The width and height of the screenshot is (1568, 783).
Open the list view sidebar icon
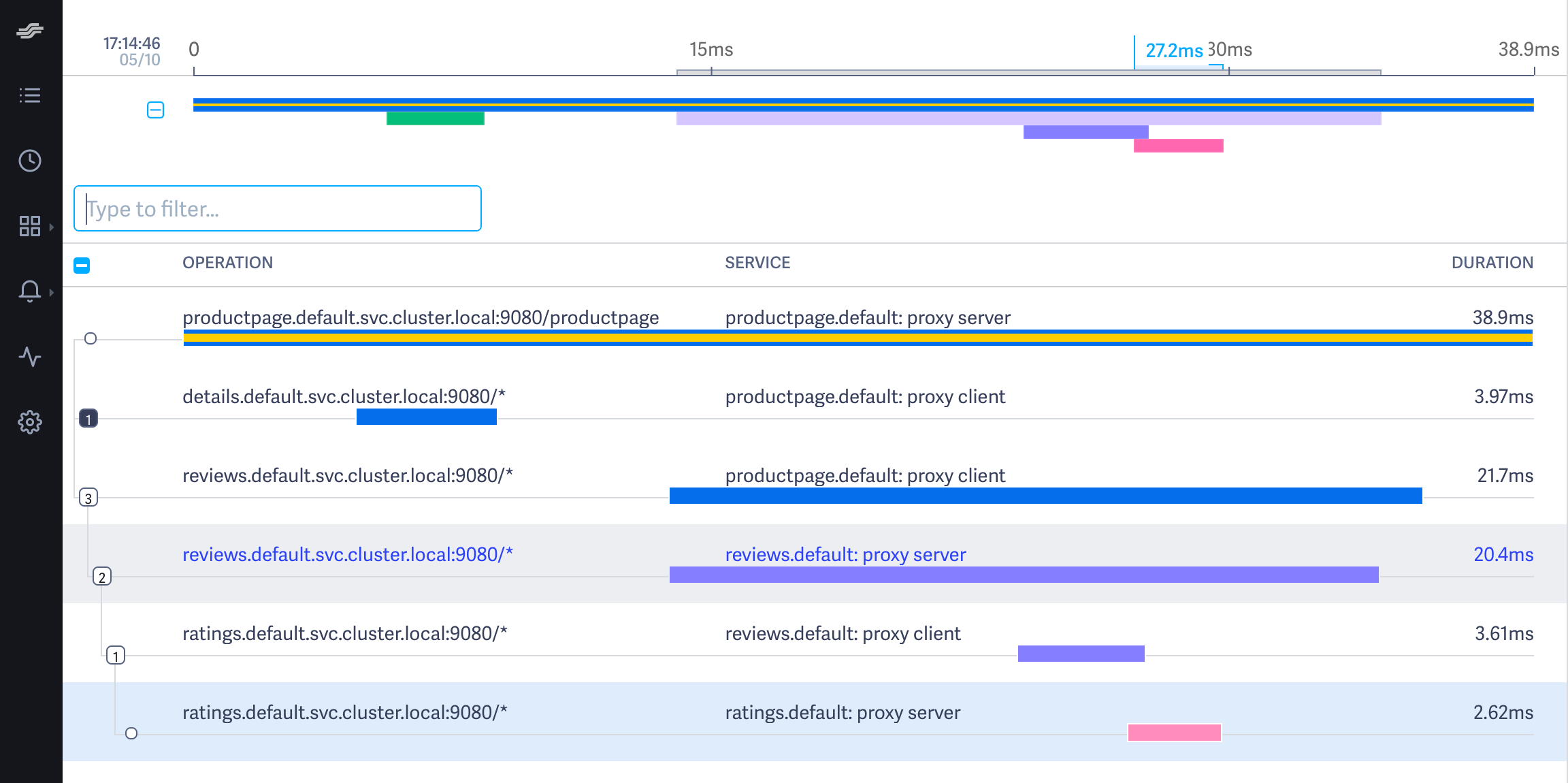click(x=30, y=95)
